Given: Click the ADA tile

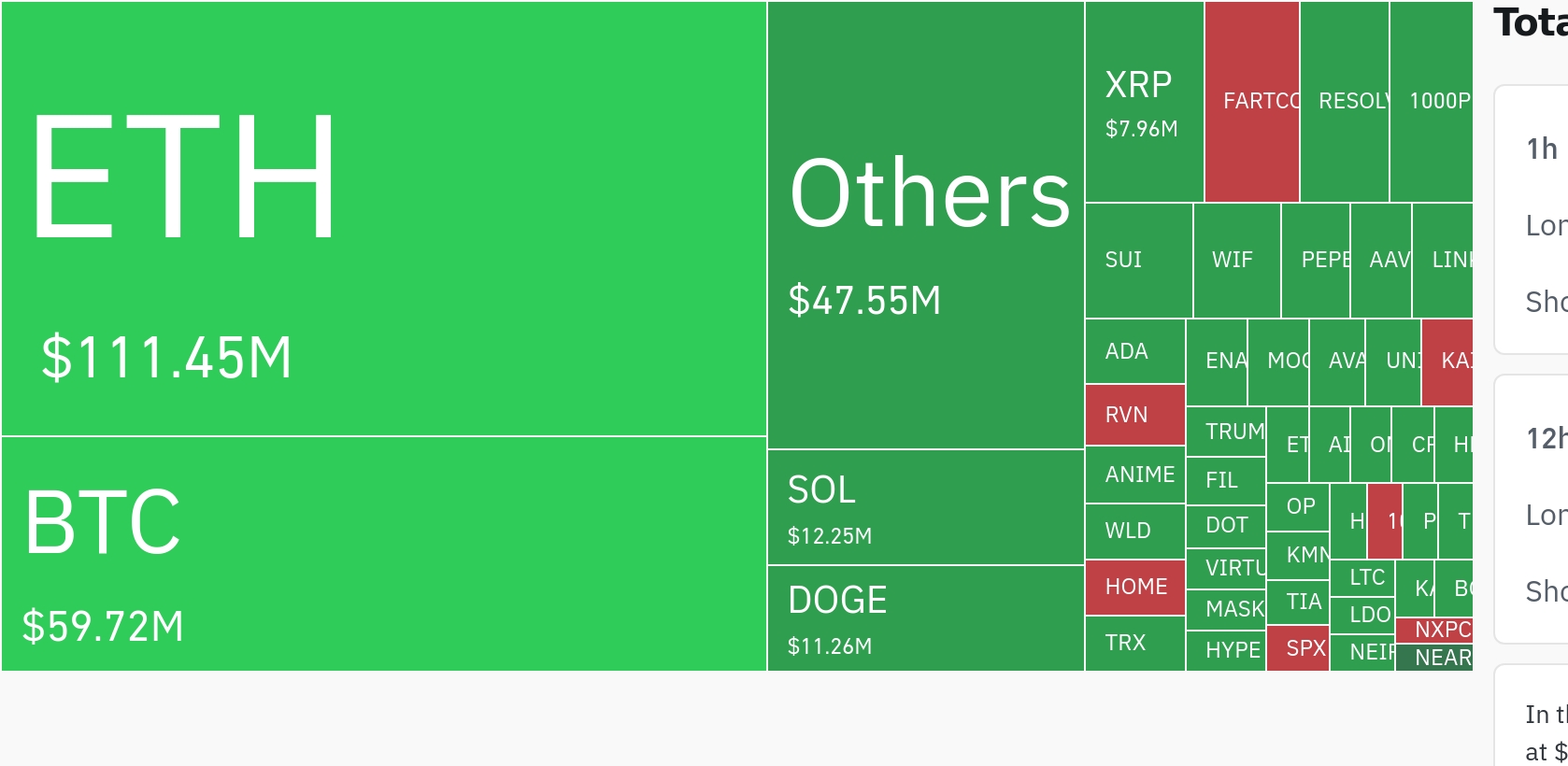Looking at the screenshot, I should click(1135, 351).
